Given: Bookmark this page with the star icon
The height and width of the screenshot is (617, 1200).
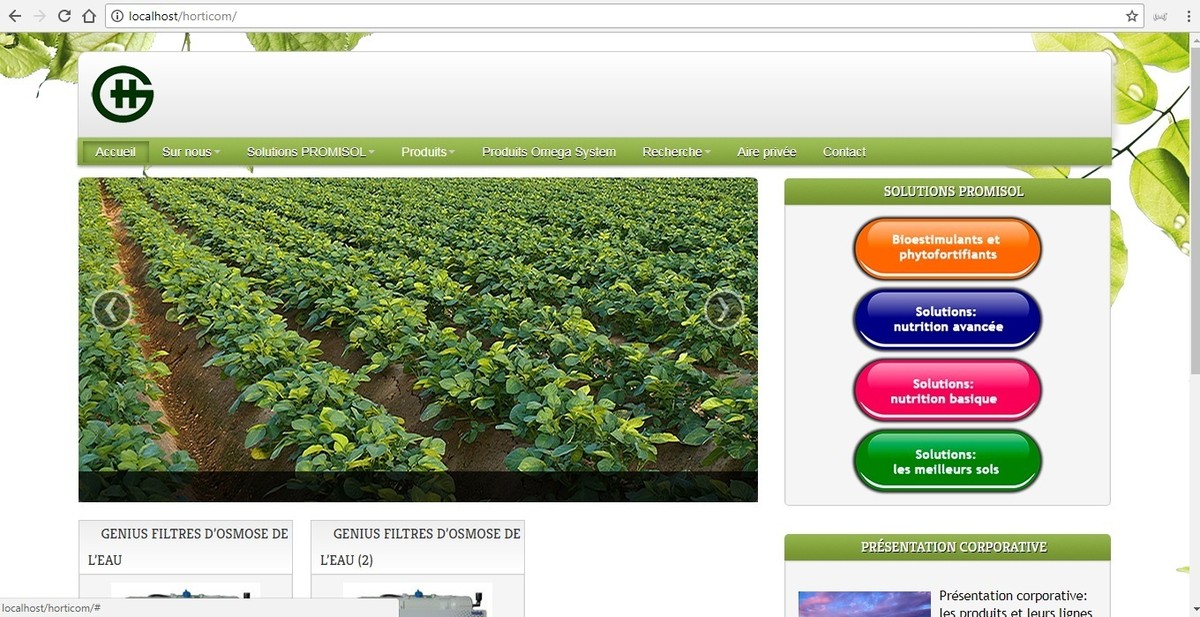Looking at the screenshot, I should [1132, 16].
